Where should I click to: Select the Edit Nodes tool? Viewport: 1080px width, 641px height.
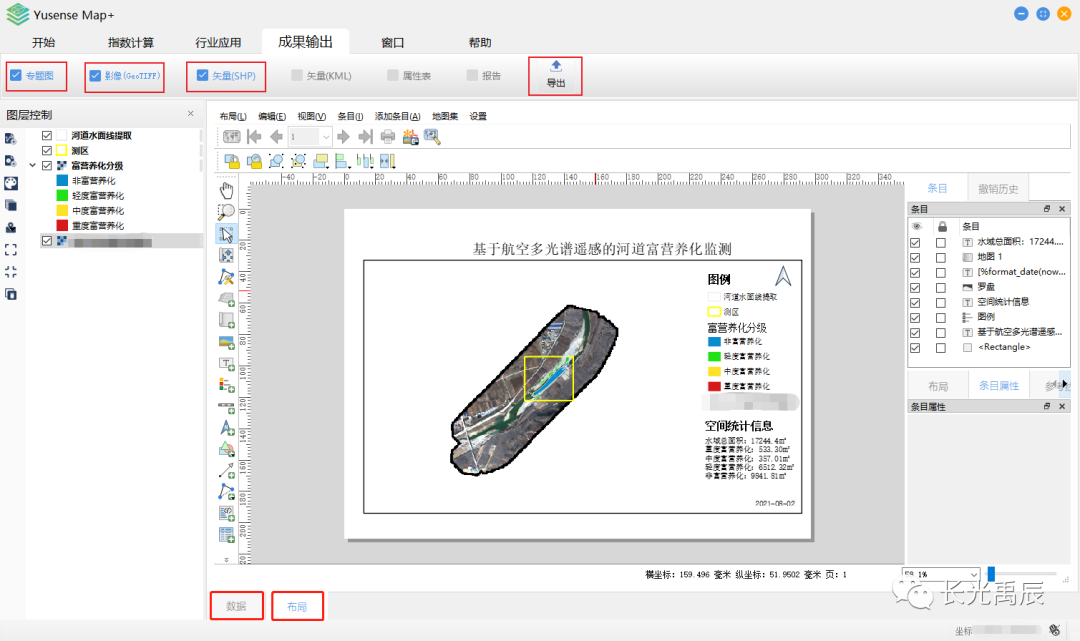pyautogui.click(x=227, y=277)
